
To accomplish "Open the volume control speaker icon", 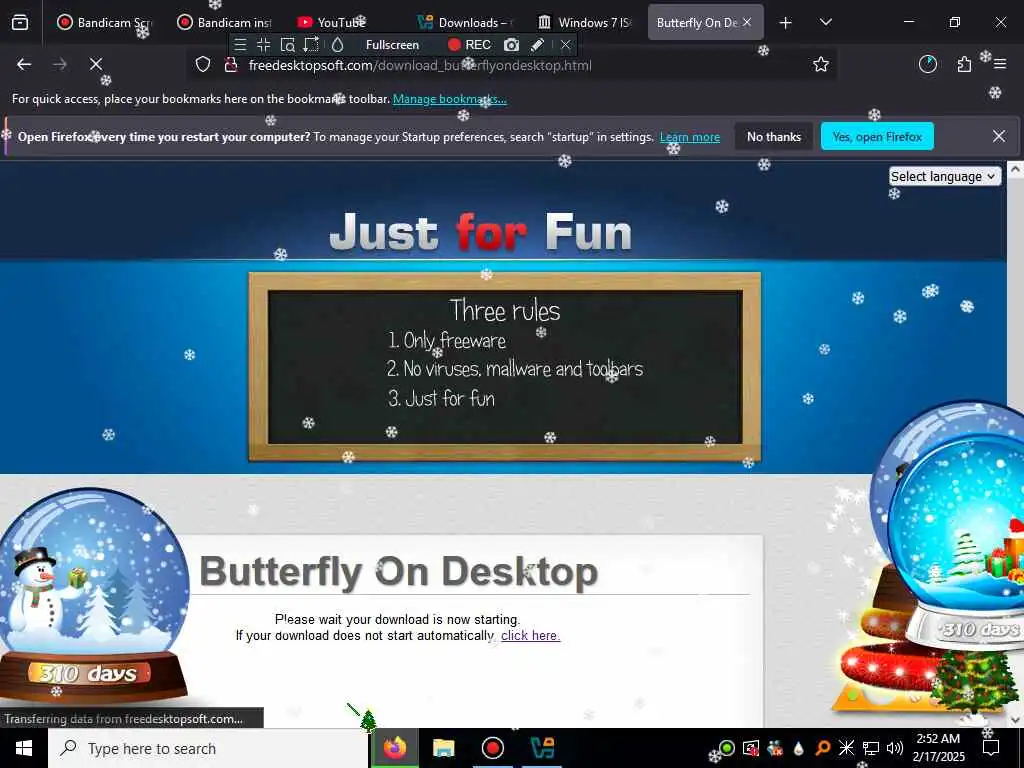I will [895, 748].
